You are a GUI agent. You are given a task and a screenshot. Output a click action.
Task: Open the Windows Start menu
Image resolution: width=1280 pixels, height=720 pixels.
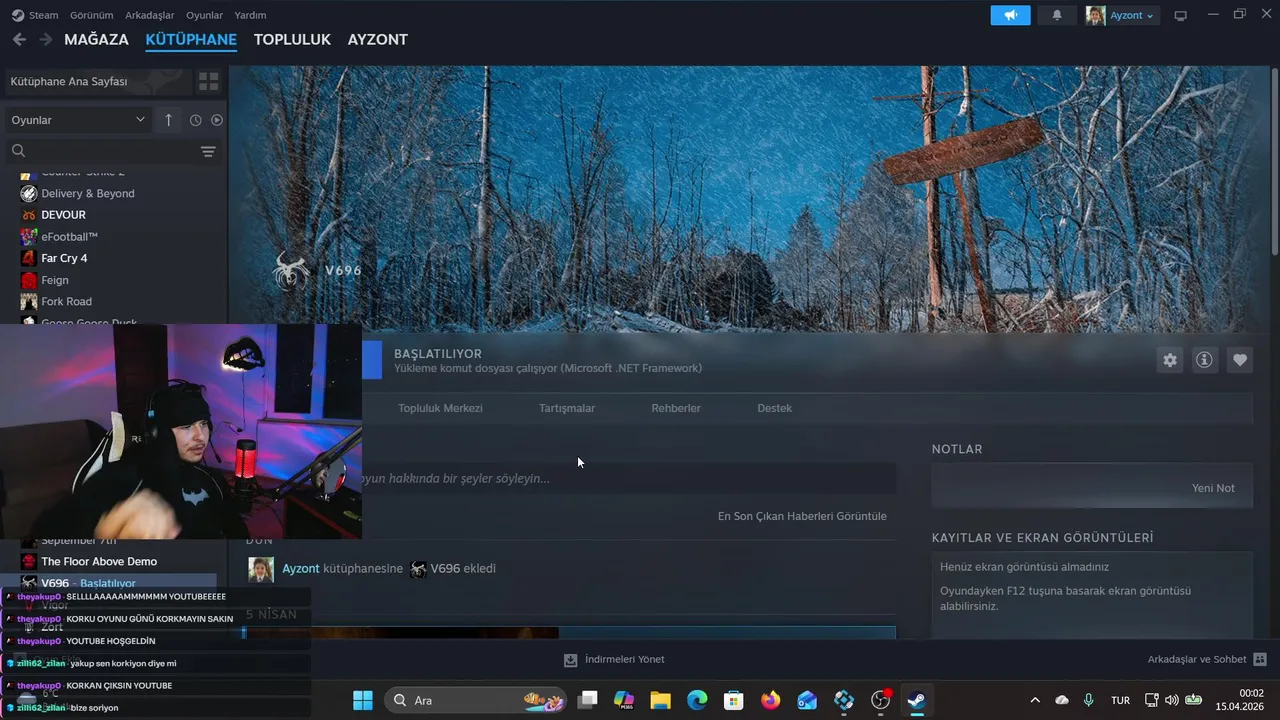tap(363, 700)
